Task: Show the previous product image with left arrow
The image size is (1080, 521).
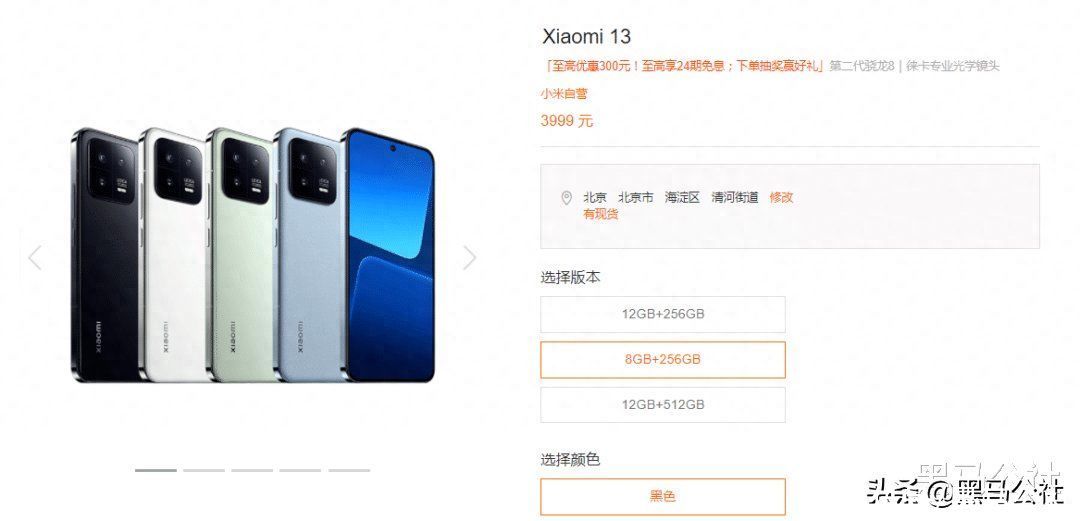Action: [35, 258]
